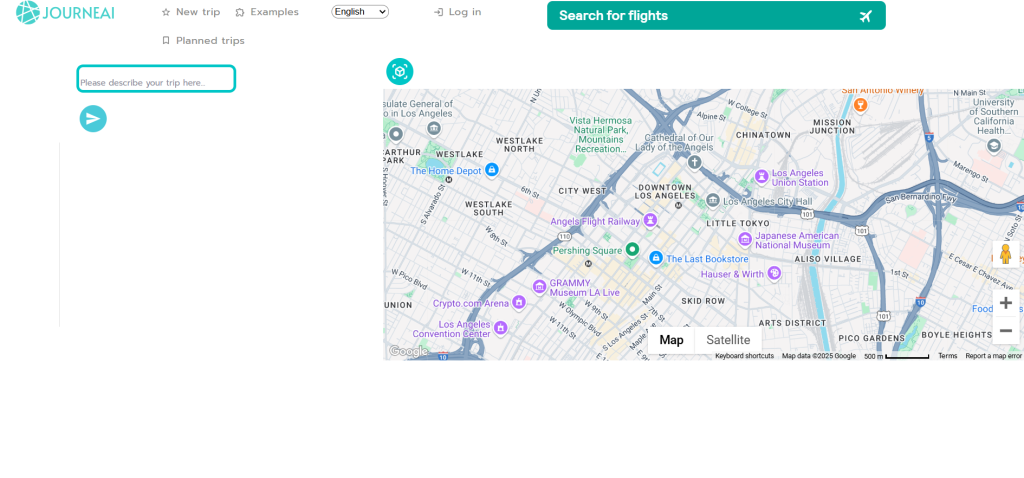Screen dimensions: 1024x478
Task: Click the JourneAI logo
Action: tap(65, 13)
